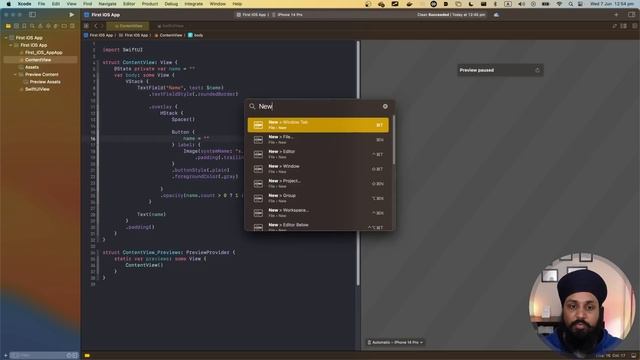Open the Breakpoint navigator icon

pyautogui.click(x=64, y=26)
